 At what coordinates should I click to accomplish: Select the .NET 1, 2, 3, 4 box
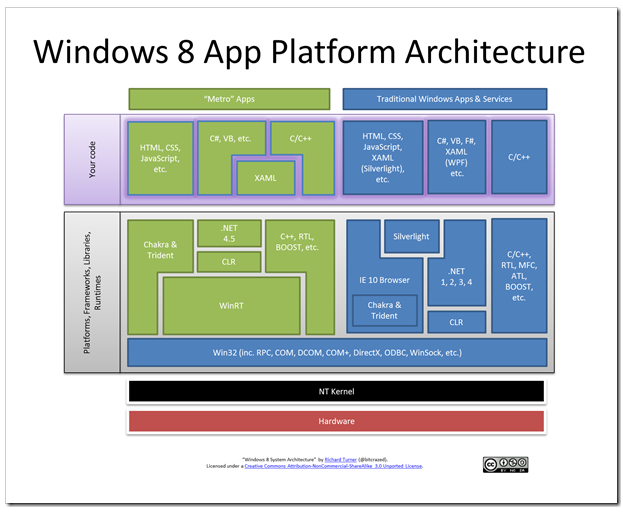coord(457,277)
